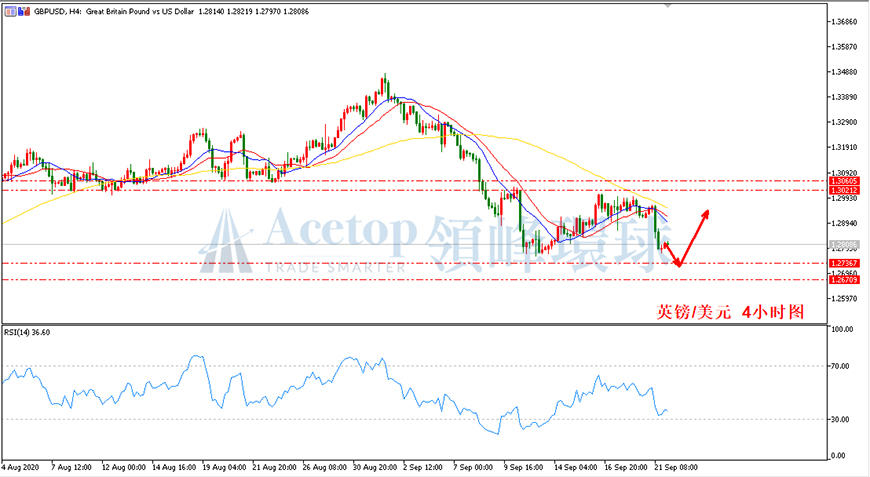
Task: Click the 1.34880 price axis label
Action: (844, 72)
